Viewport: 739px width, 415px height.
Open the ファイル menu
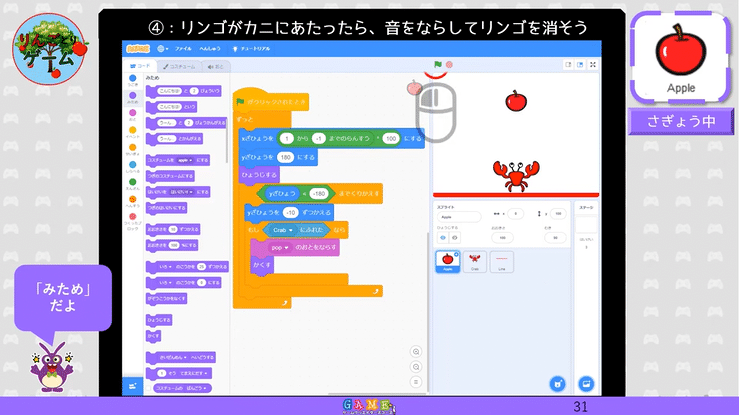pyautogui.click(x=184, y=48)
